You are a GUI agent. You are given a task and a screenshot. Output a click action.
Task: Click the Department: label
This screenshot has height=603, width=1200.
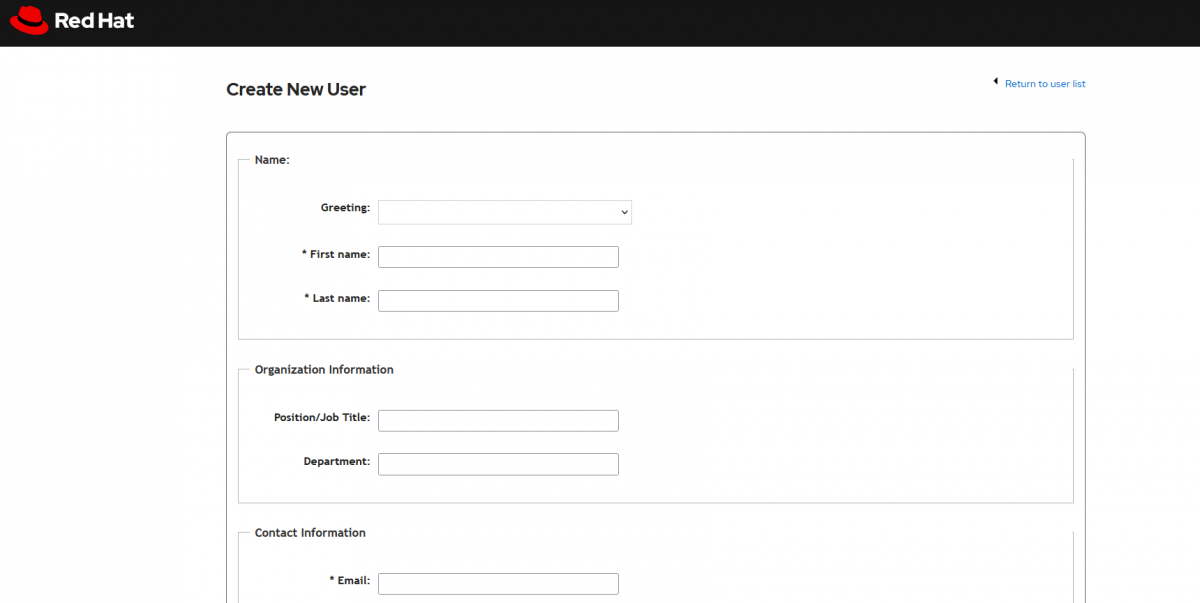point(337,461)
